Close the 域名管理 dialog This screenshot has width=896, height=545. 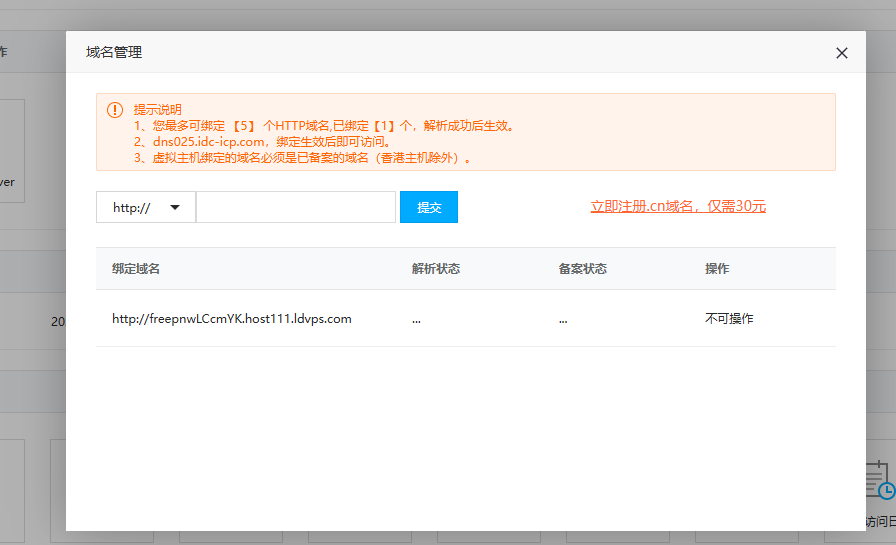click(x=842, y=53)
